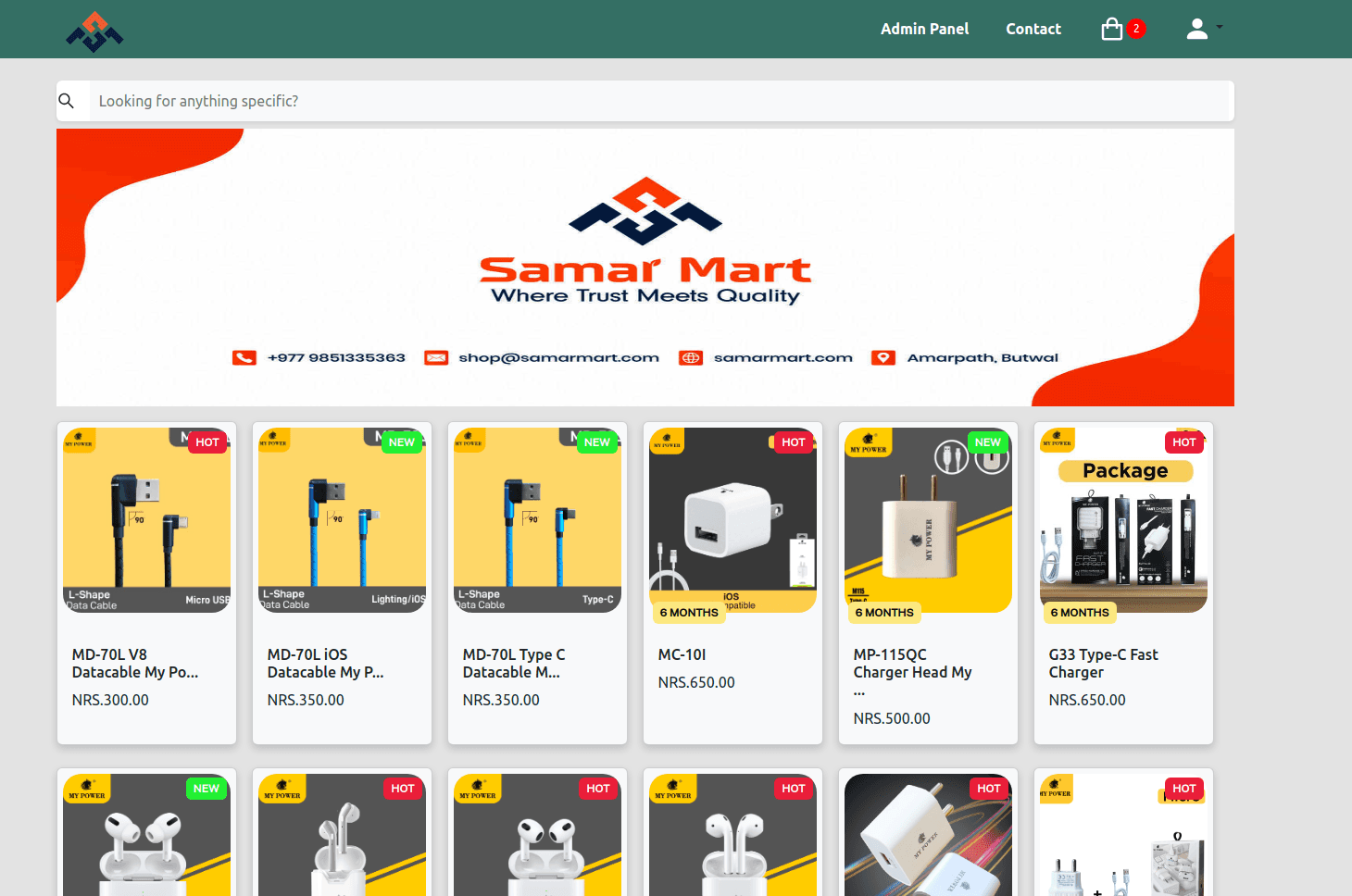Click the HOT badge on MC-10I card

tap(792, 442)
